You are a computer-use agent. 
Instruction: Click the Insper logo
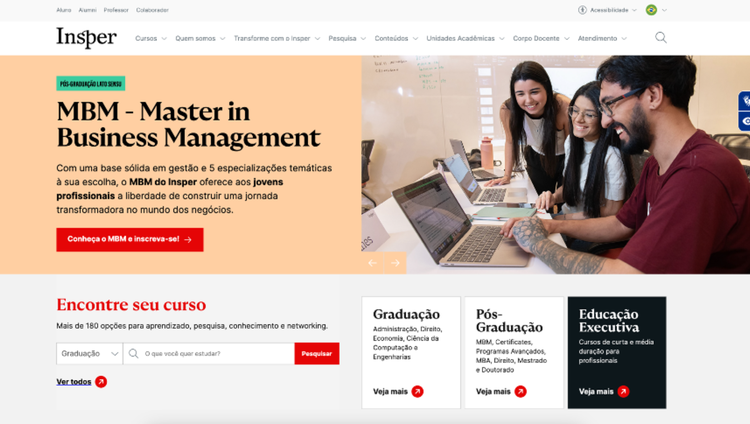click(87, 37)
